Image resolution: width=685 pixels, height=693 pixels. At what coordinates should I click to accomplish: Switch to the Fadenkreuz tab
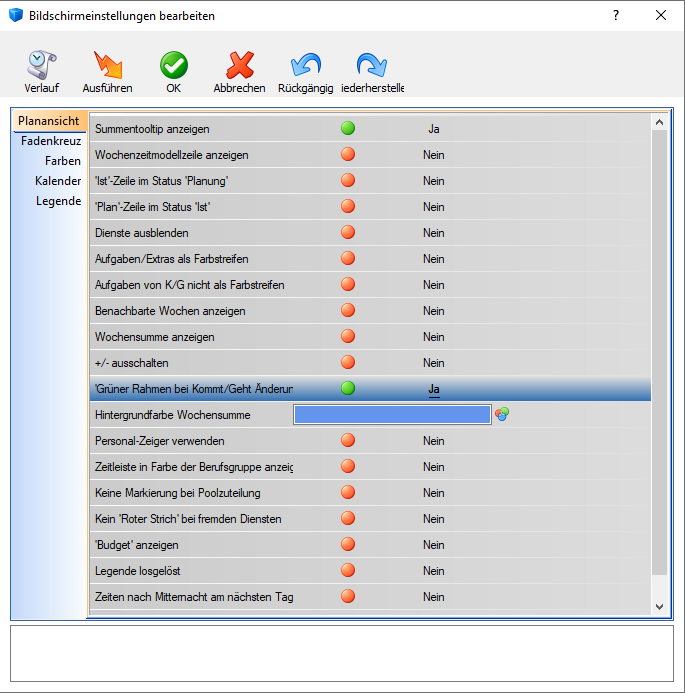click(x=51, y=141)
